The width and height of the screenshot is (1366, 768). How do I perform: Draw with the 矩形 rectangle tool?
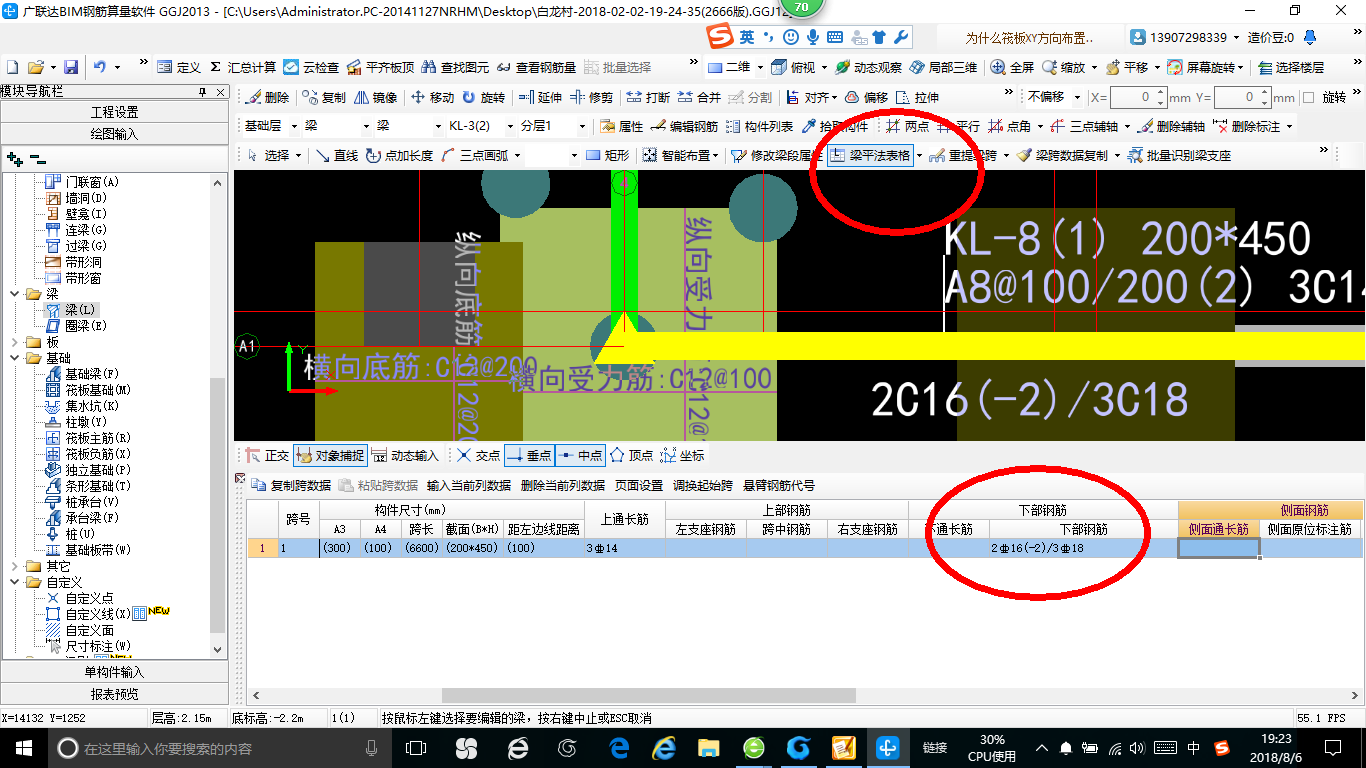tap(607, 155)
